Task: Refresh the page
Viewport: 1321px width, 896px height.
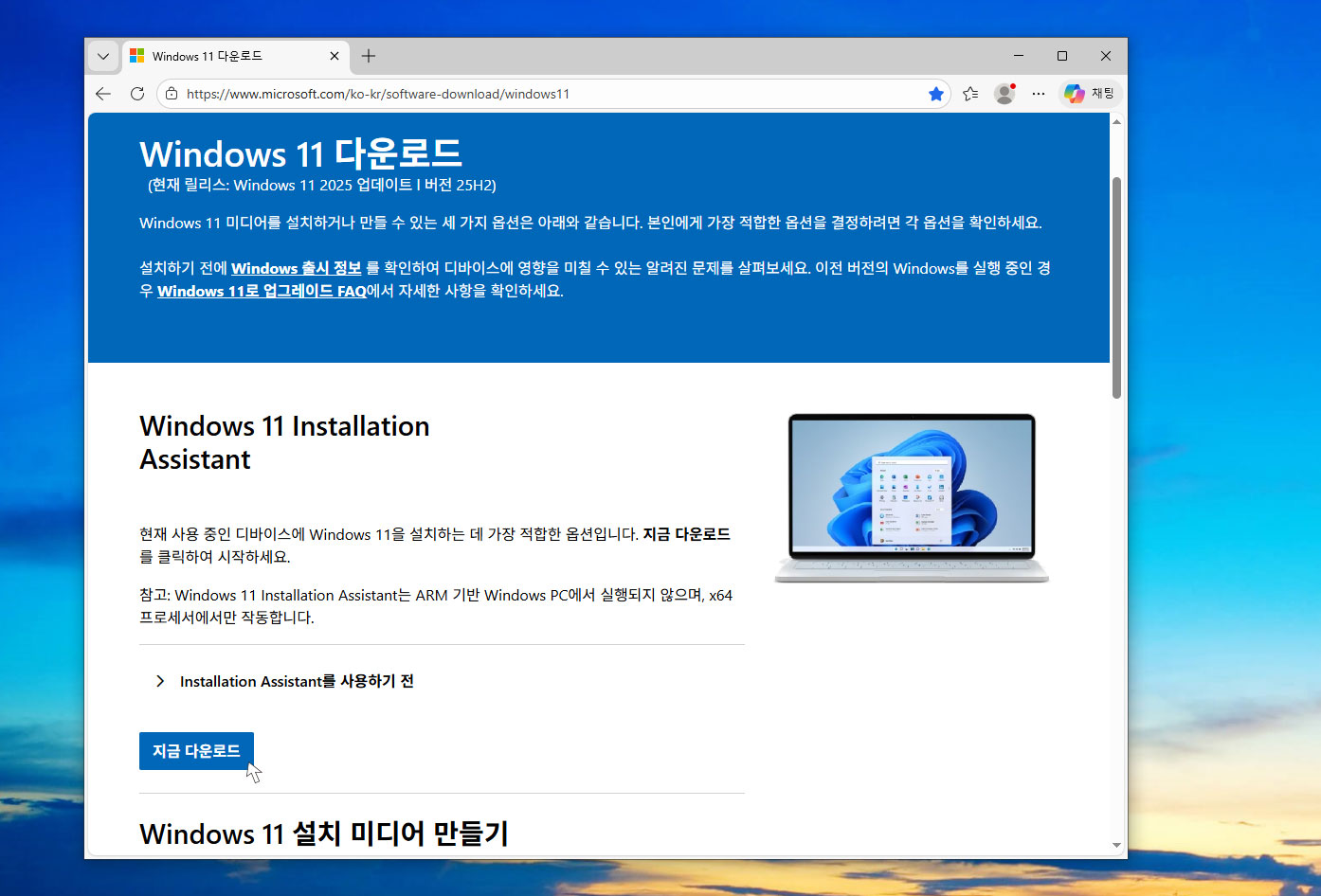Action: 137,94
